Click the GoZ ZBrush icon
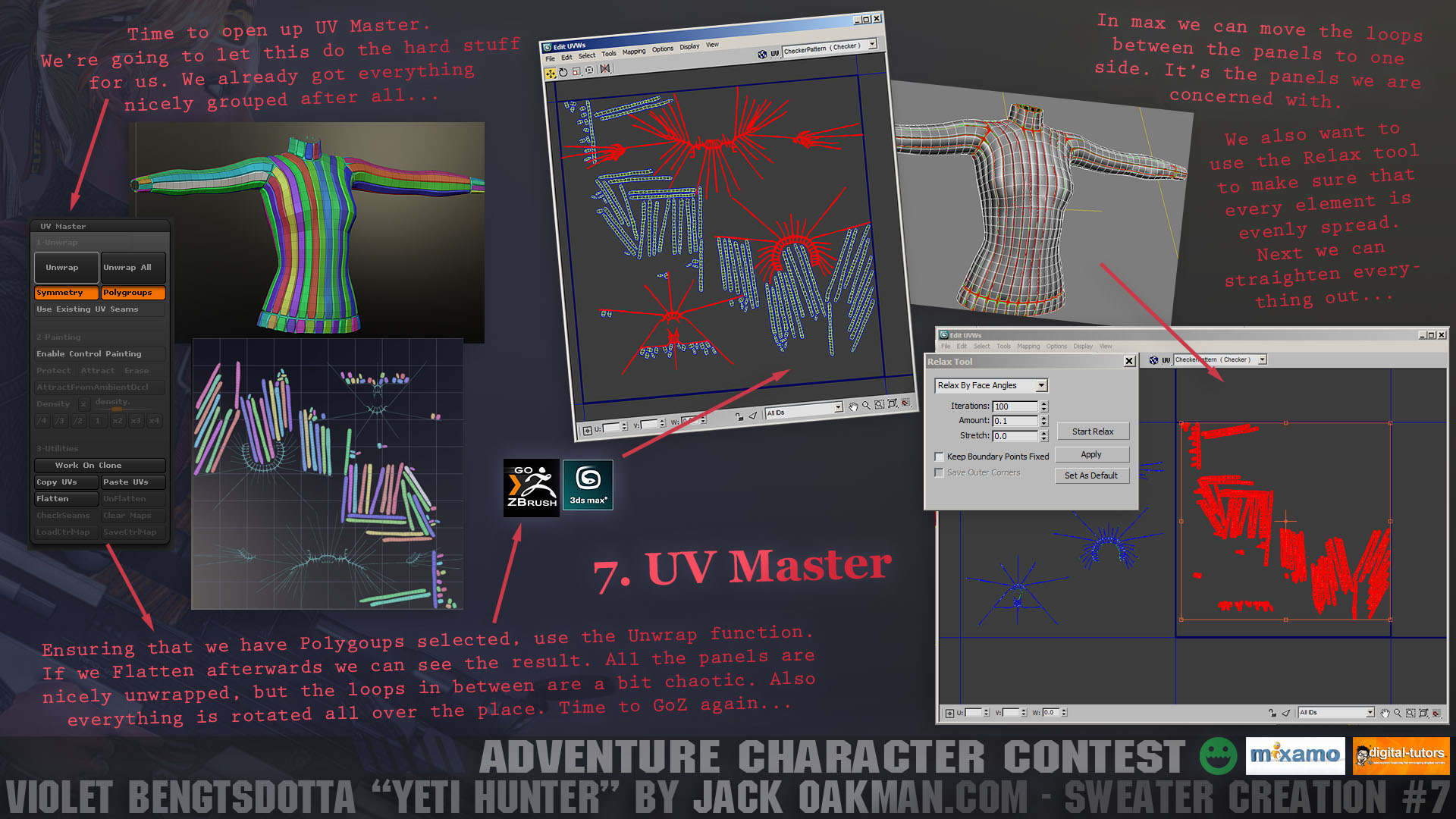This screenshot has width=1456, height=819. pos(532,488)
